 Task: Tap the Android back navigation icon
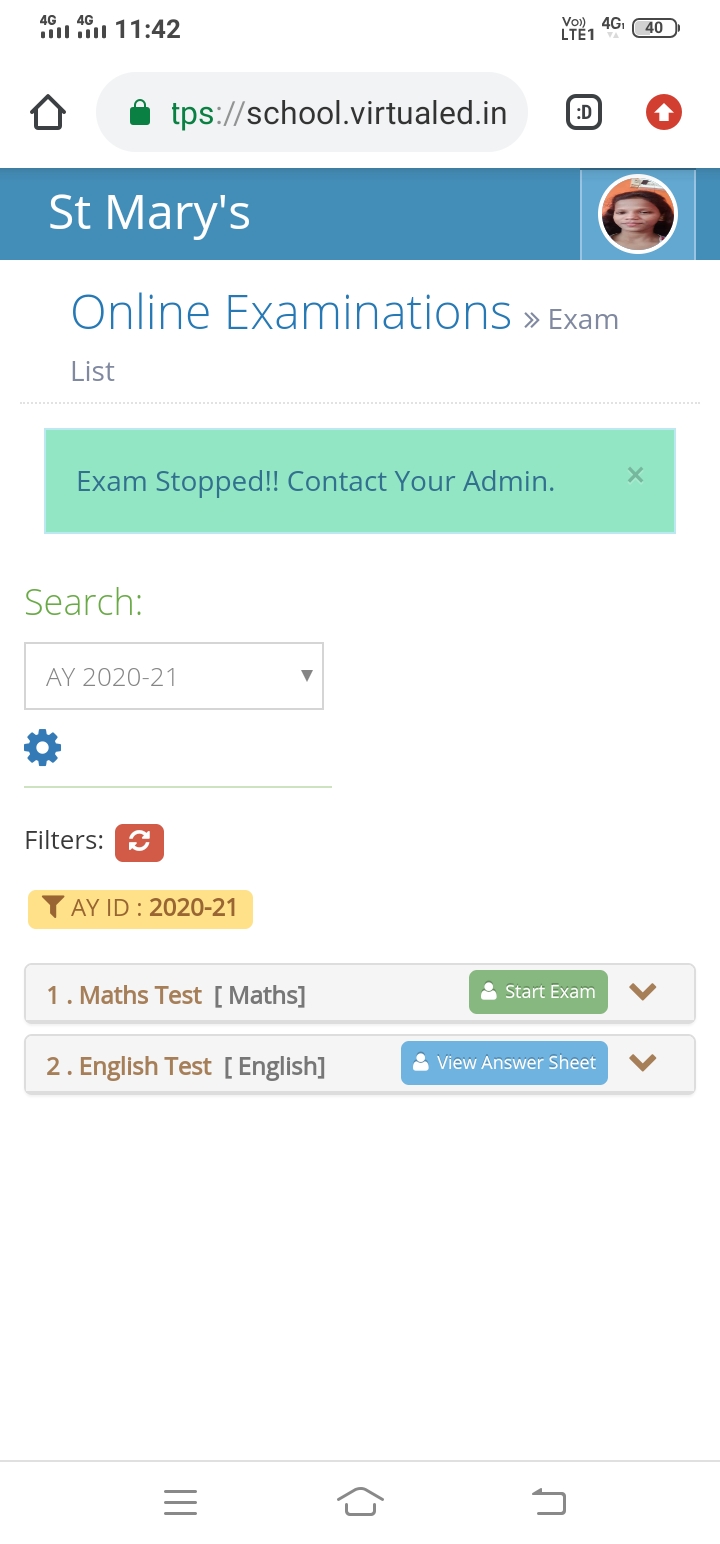(548, 1501)
